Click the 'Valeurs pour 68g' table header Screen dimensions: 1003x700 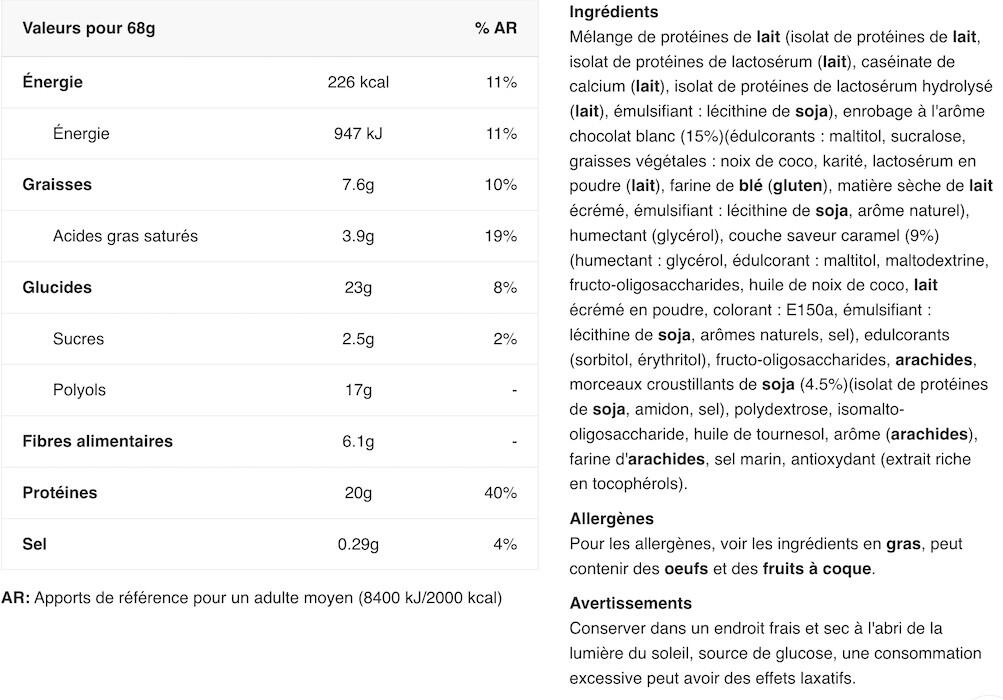tap(88, 29)
